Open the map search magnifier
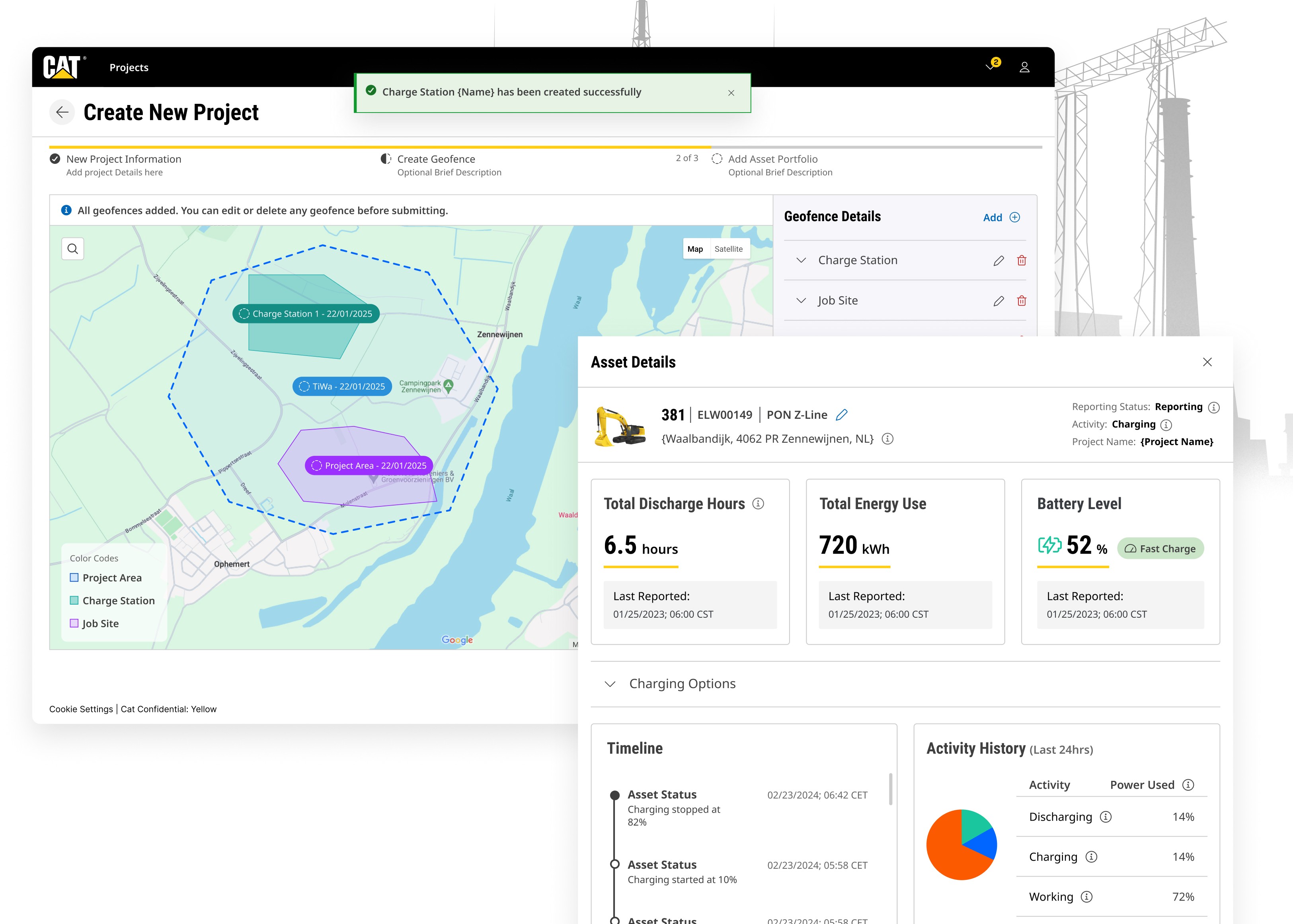The height and width of the screenshot is (924, 1293). click(73, 249)
